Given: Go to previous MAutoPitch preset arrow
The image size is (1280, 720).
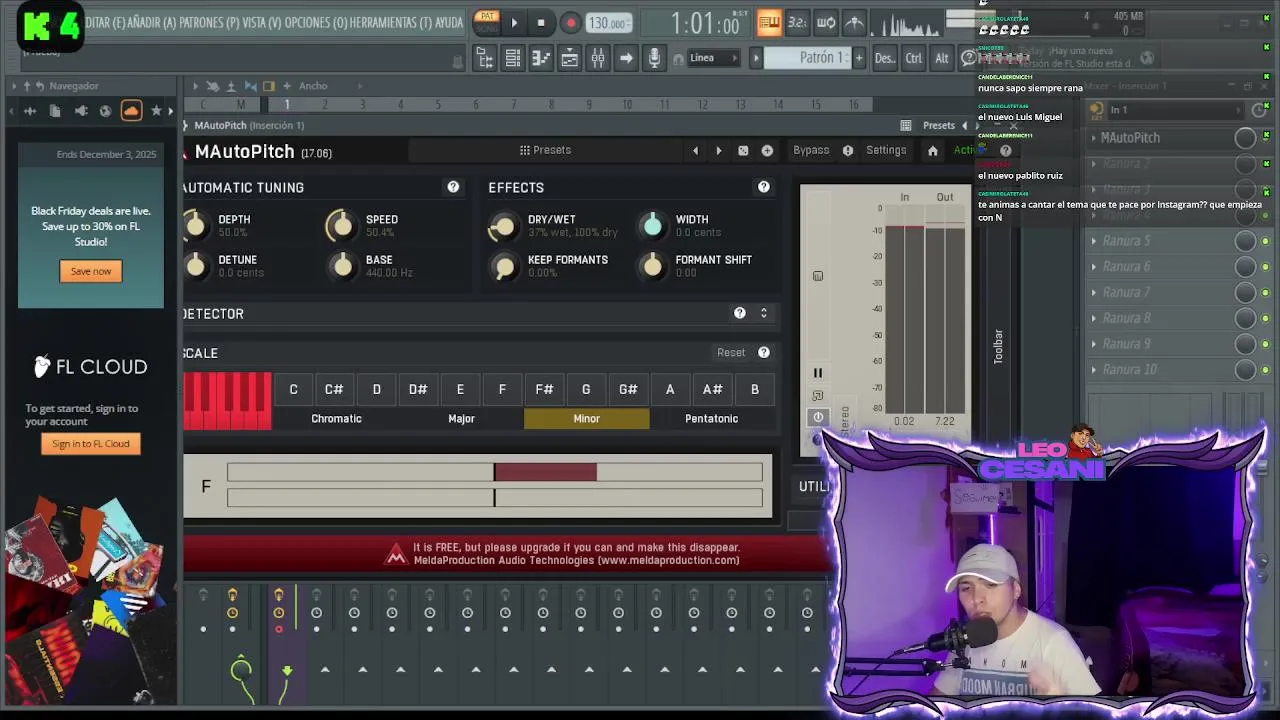Looking at the screenshot, I should [x=696, y=150].
